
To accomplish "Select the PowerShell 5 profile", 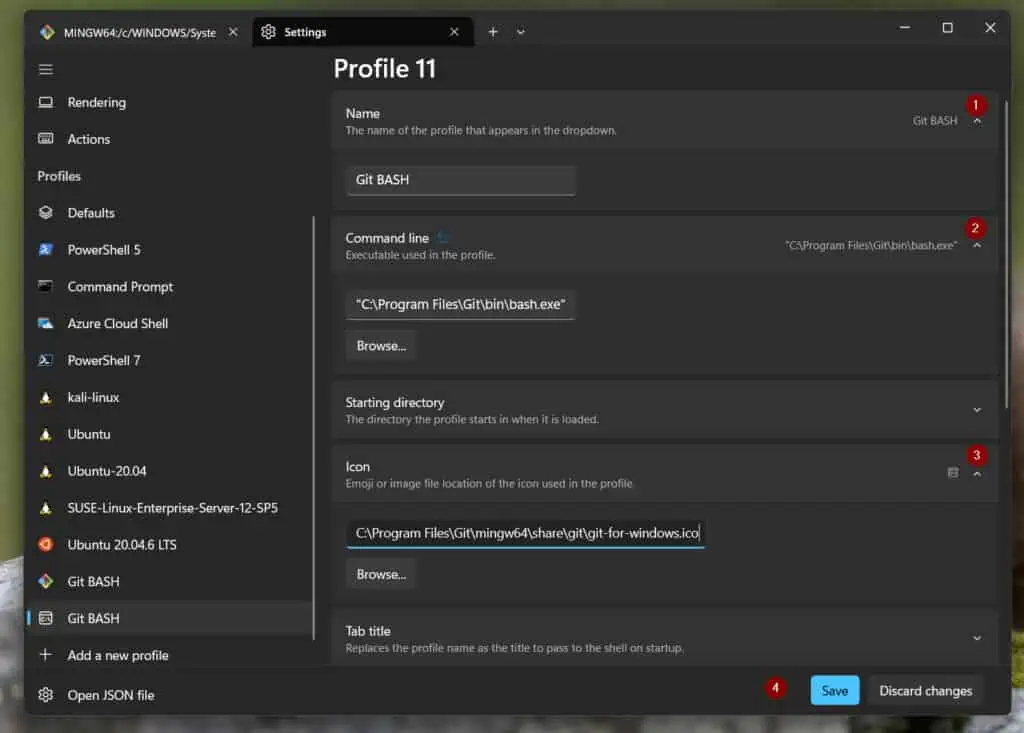I will coord(170,250).
